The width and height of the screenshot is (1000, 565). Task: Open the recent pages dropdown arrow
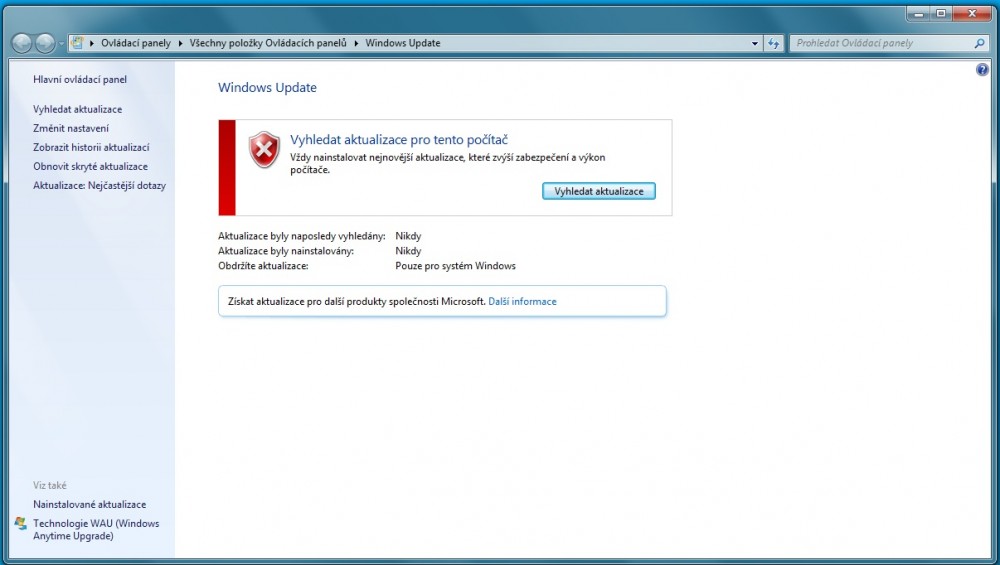(61, 44)
